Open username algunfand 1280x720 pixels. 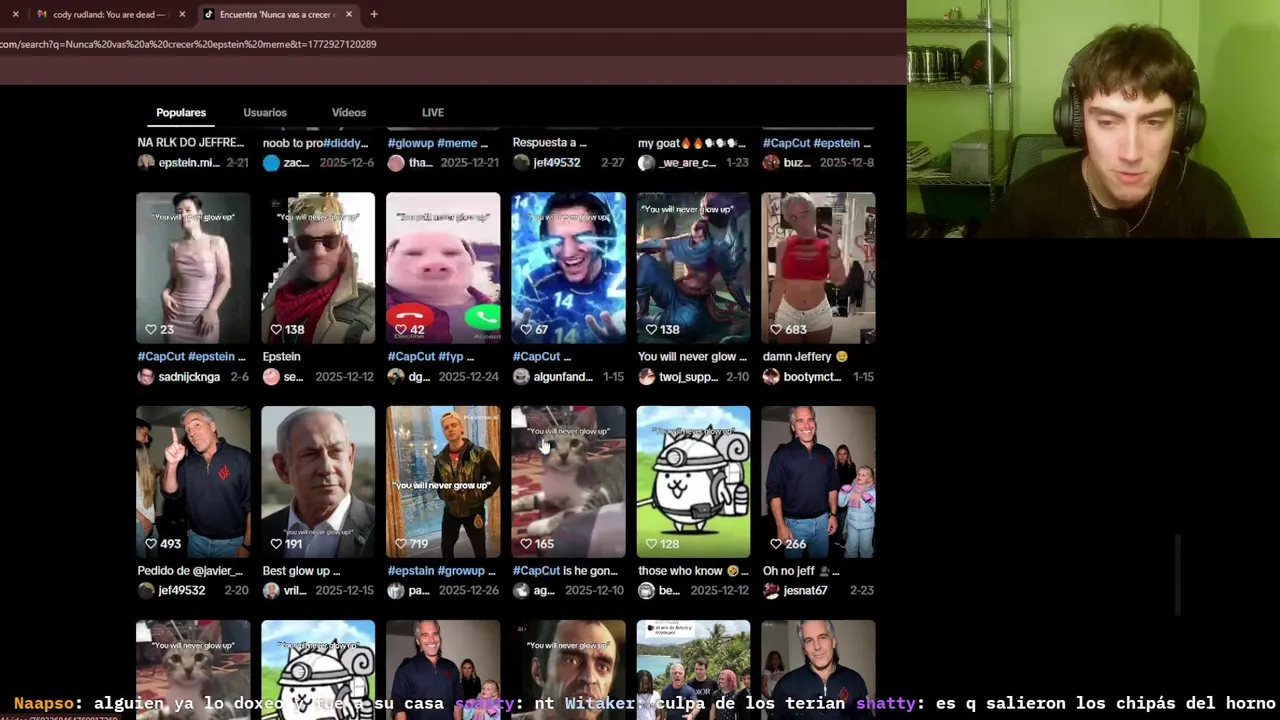point(563,377)
